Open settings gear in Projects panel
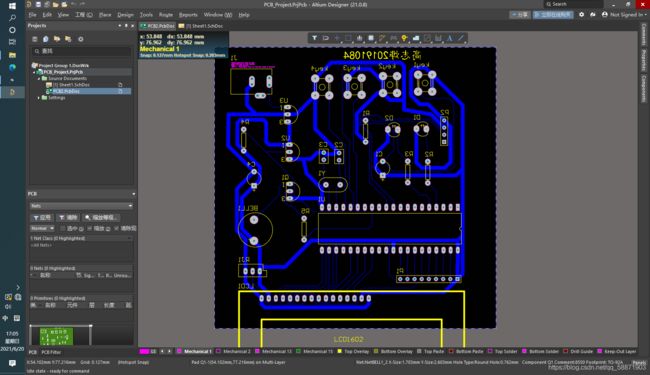650x375 pixels. 81,39
